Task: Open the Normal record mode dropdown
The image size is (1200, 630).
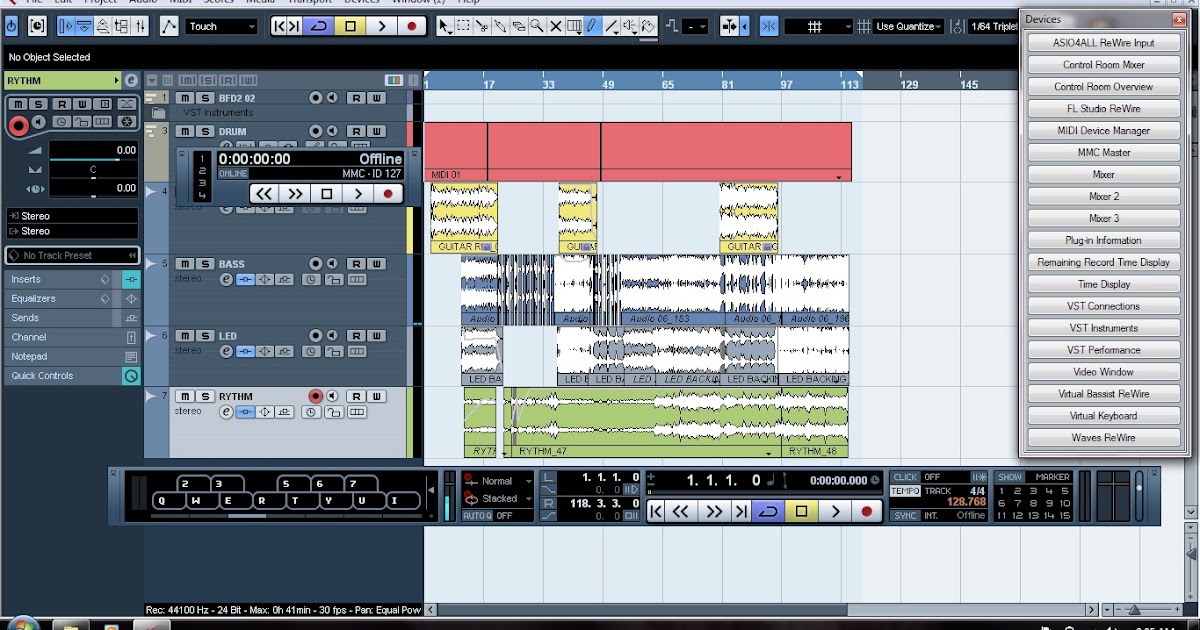Action: click(498, 481)
